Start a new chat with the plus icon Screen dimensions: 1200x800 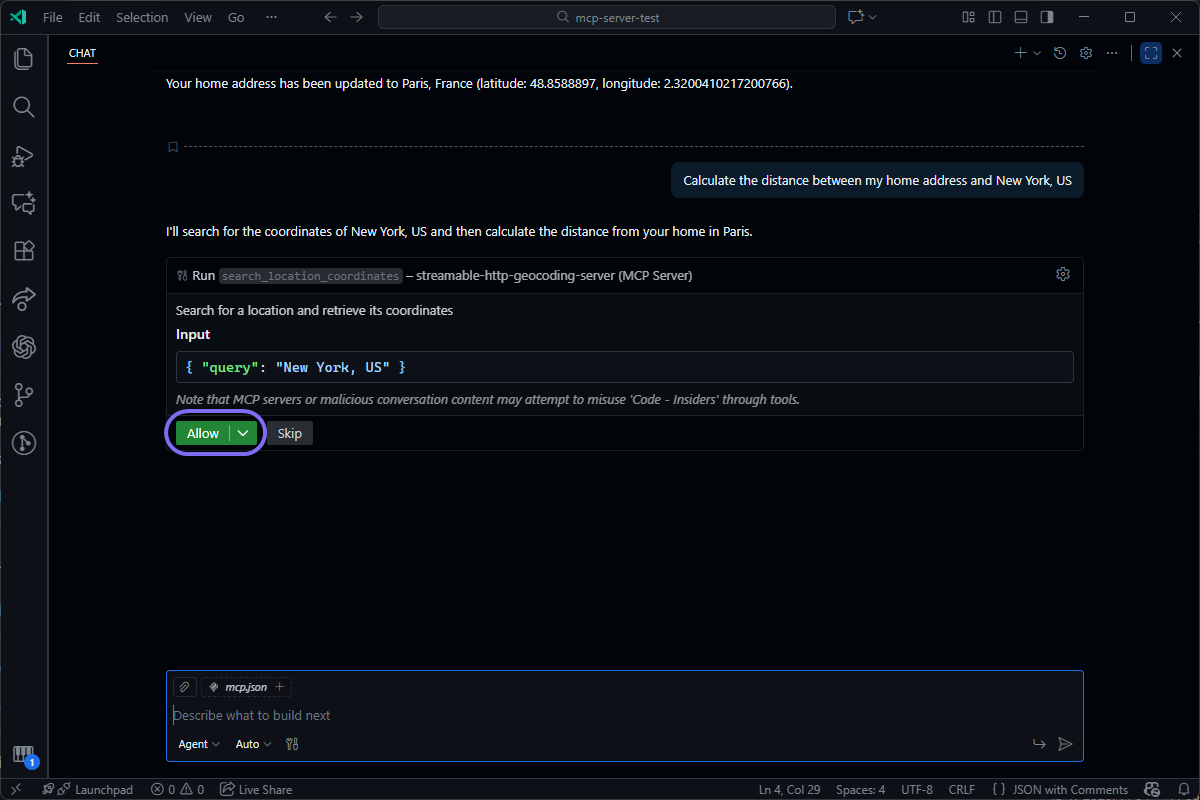1020,53
